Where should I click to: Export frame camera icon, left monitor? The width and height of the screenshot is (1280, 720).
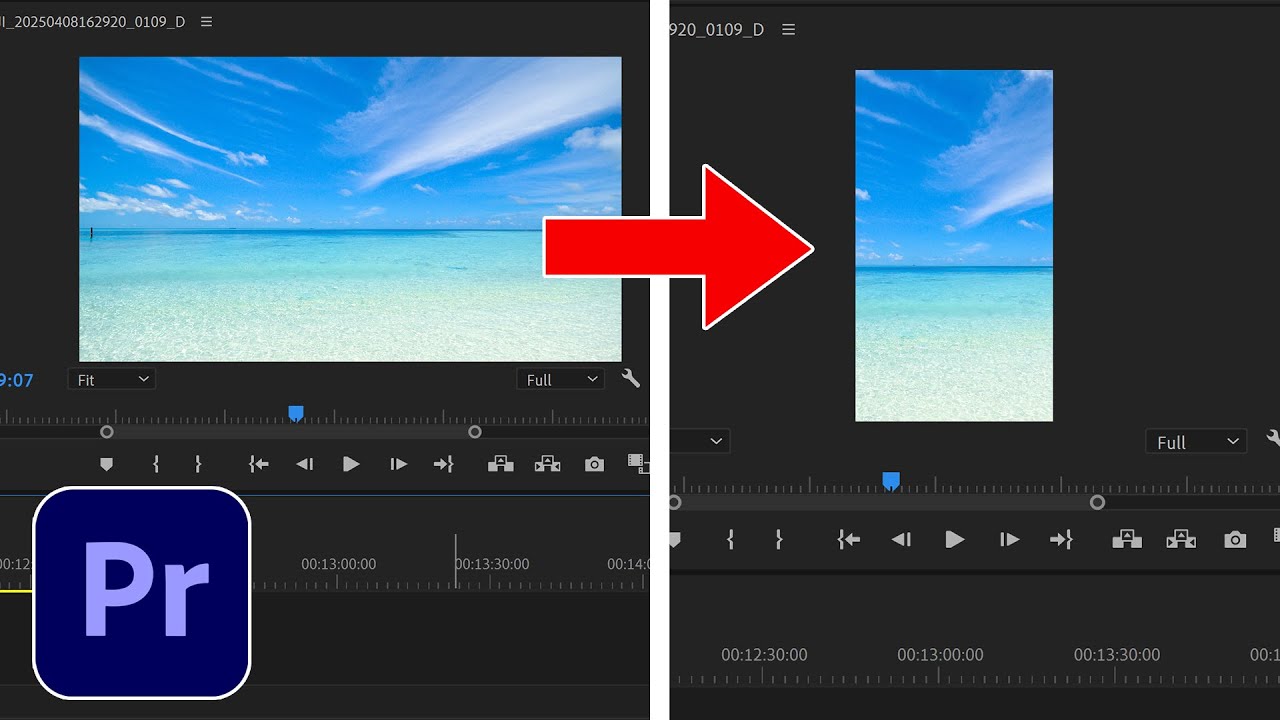click(x=594, y=464)
